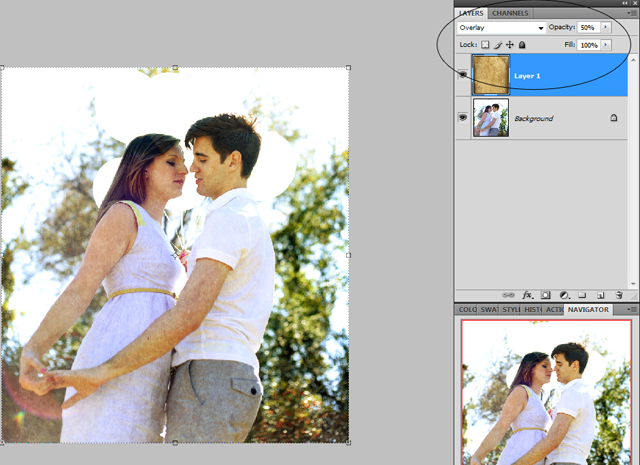Click the right-middle transform handle on canvas
640x465 pixels.
[348, 255]
